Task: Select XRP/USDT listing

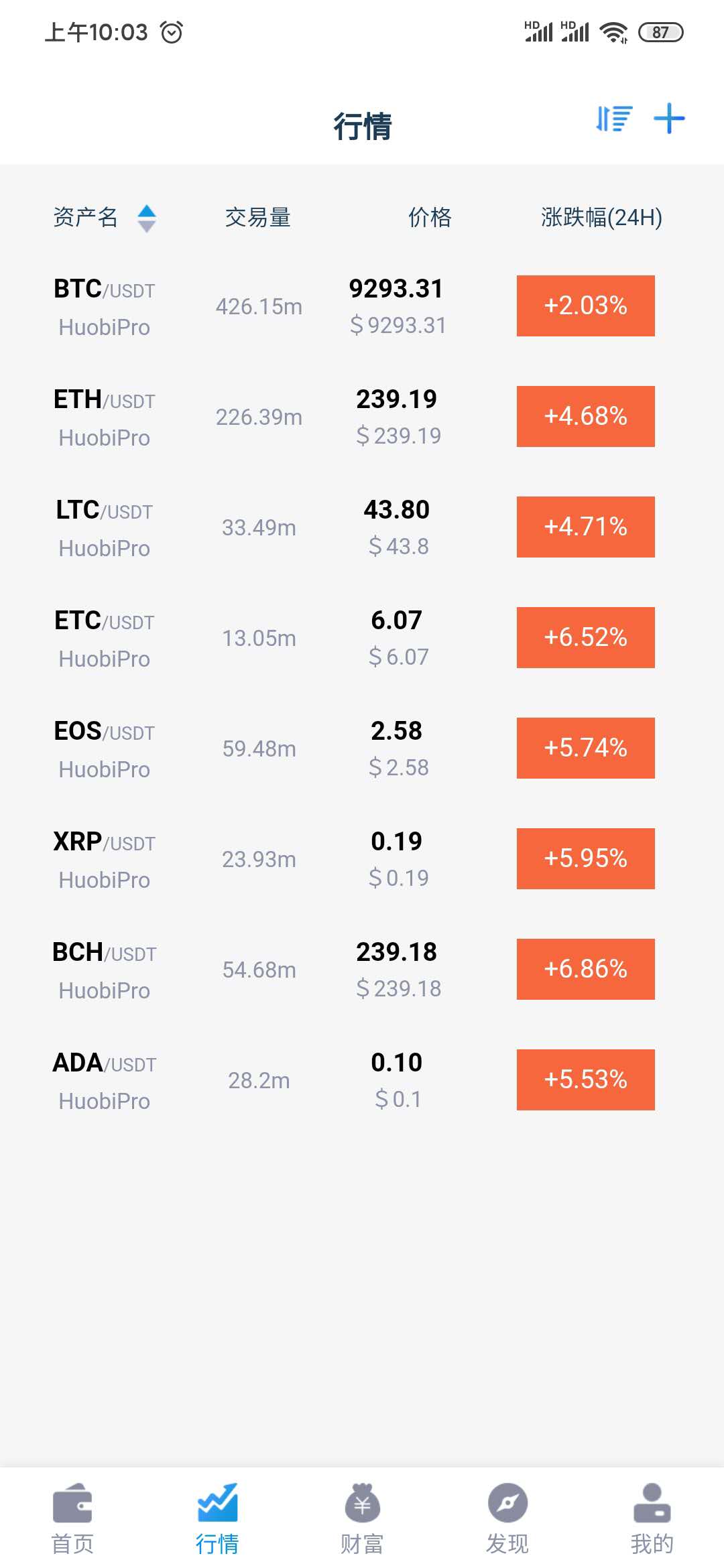Action: [x=362, y=859]
